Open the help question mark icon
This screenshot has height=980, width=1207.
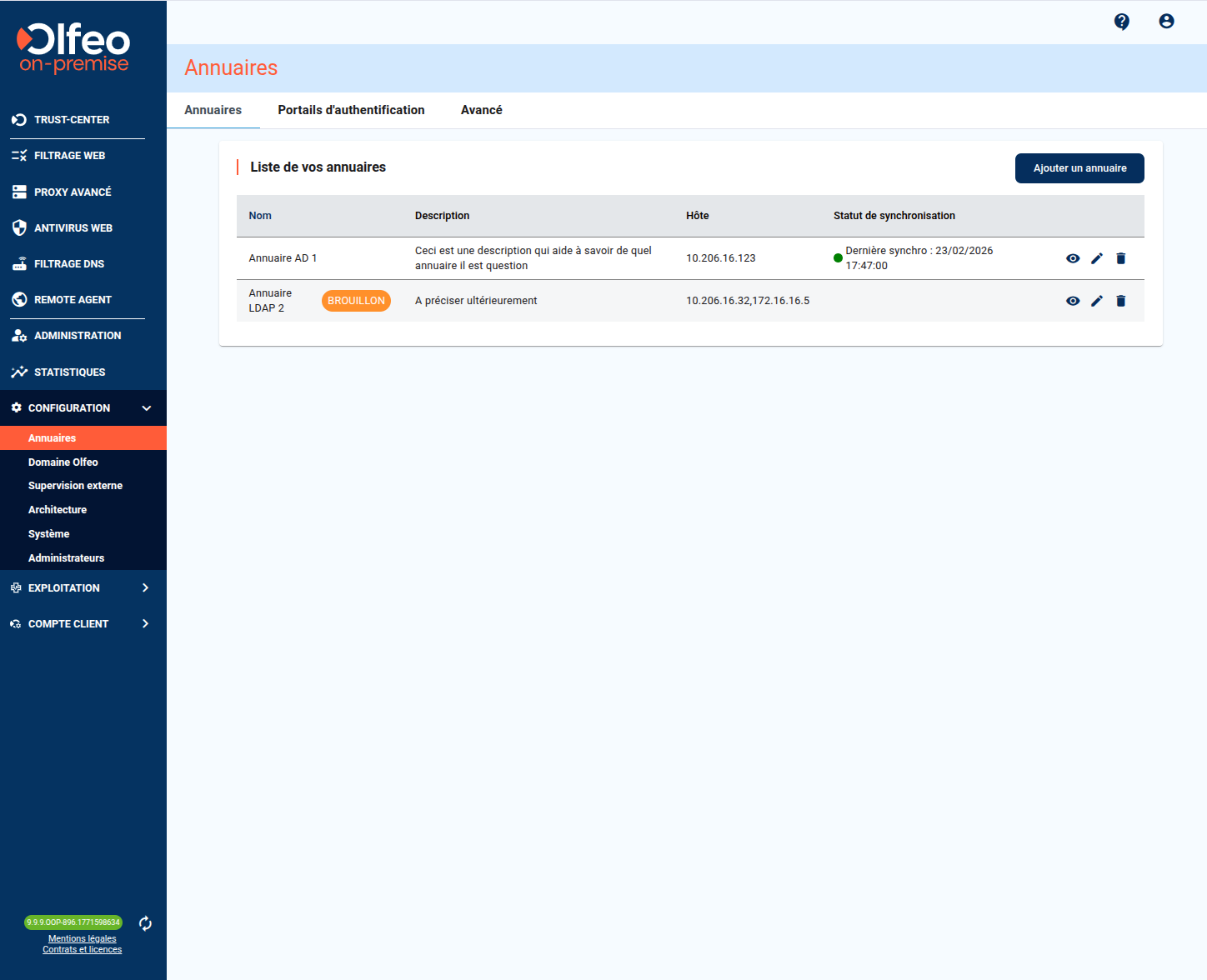pos(1122,22)
